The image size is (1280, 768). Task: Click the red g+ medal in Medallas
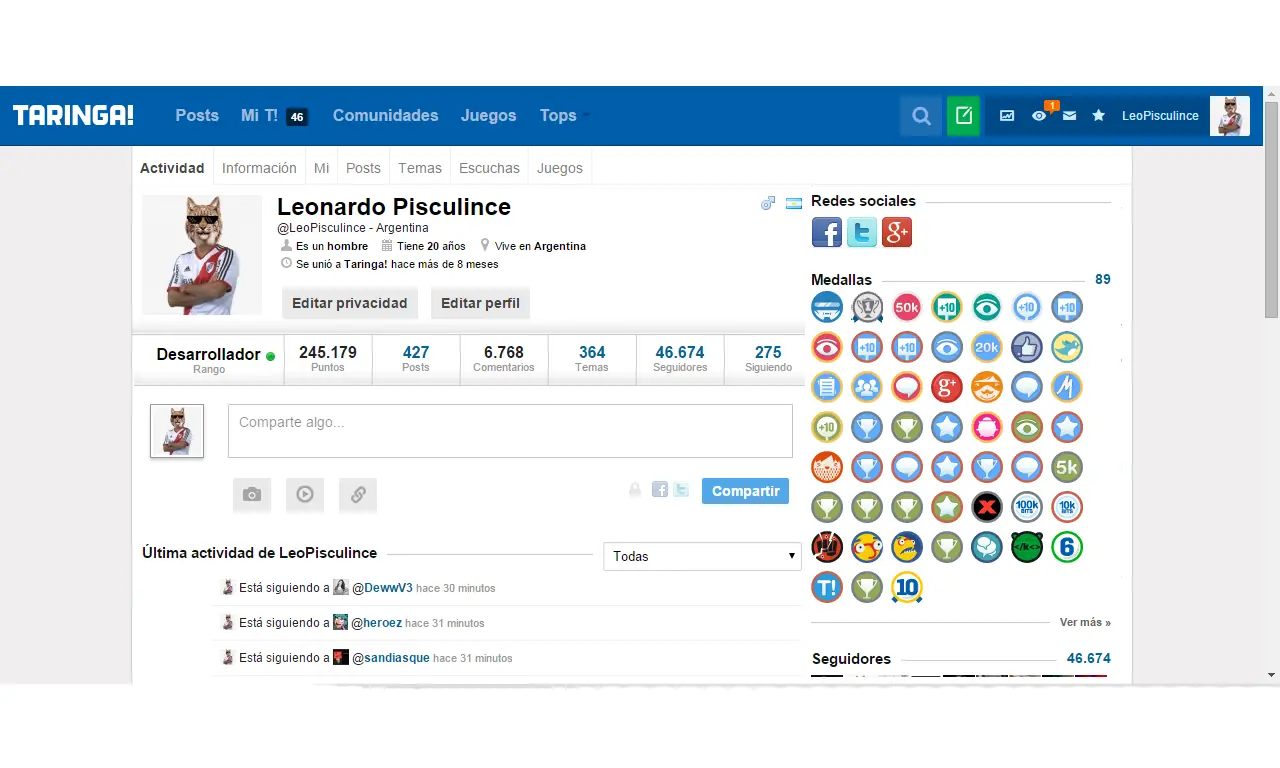pos(947,387)
